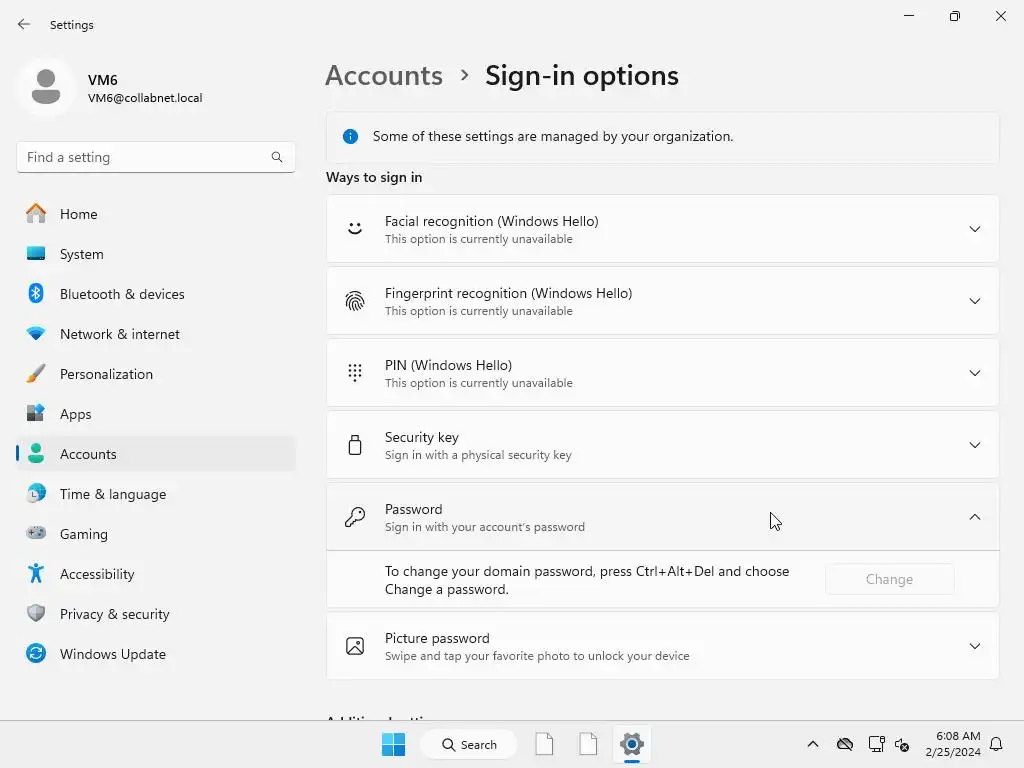Image resolution: width=1024 pixels, height=768 pixels.
Task: Click the Network wifi icon in sidebar
Action: 36,334
